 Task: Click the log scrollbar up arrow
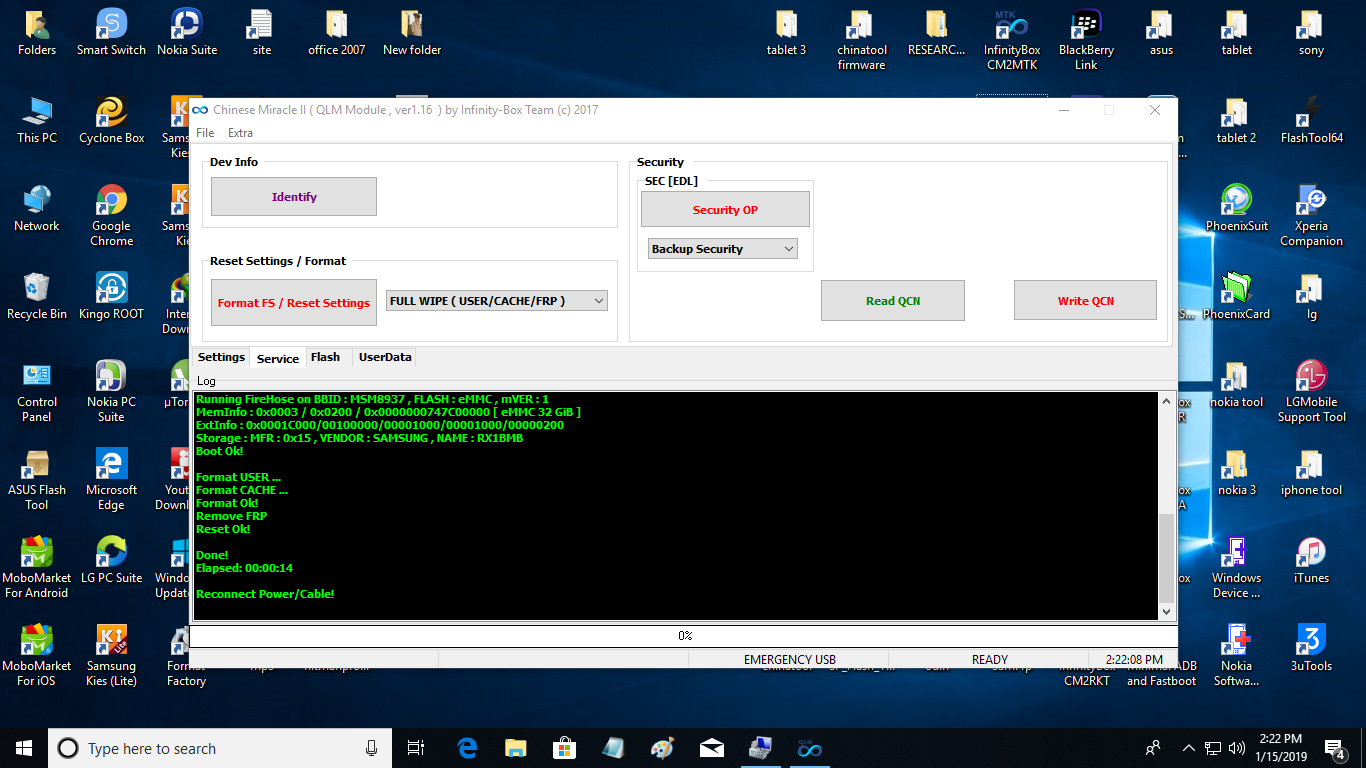[1167, 402]
